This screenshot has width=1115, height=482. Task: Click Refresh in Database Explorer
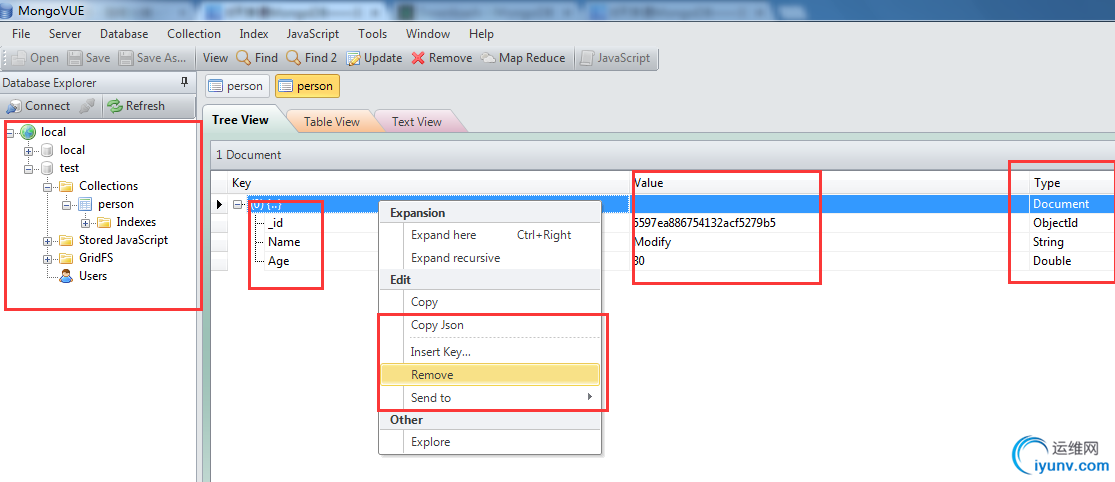pyautogui.click(x=136, y=106)
